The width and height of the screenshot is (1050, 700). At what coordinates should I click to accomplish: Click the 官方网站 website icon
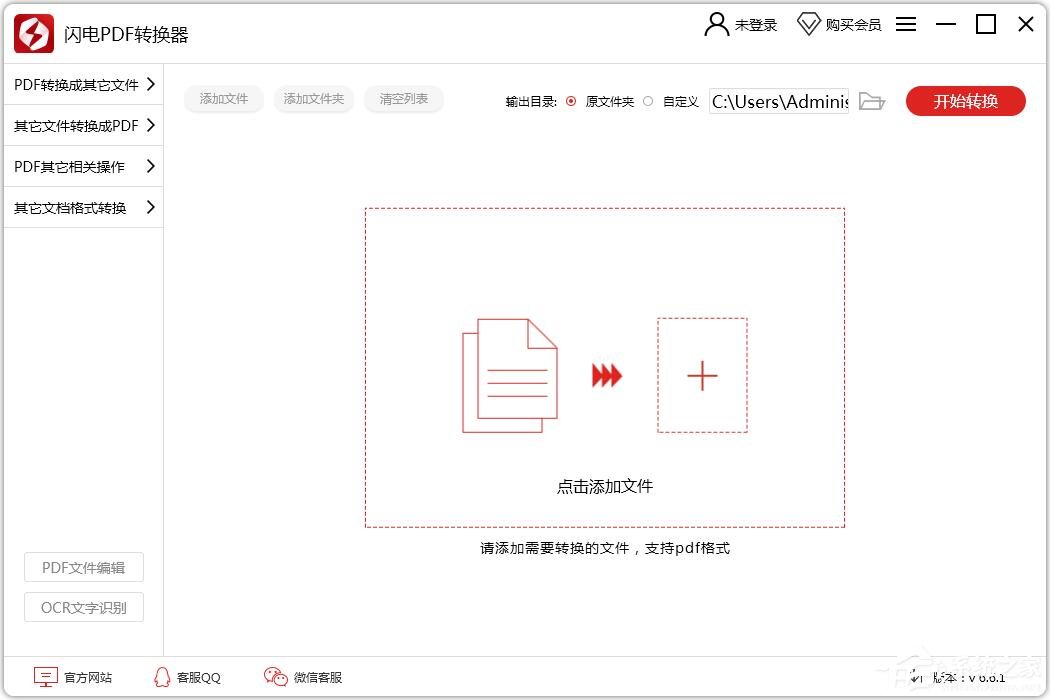tap(44, 677)
